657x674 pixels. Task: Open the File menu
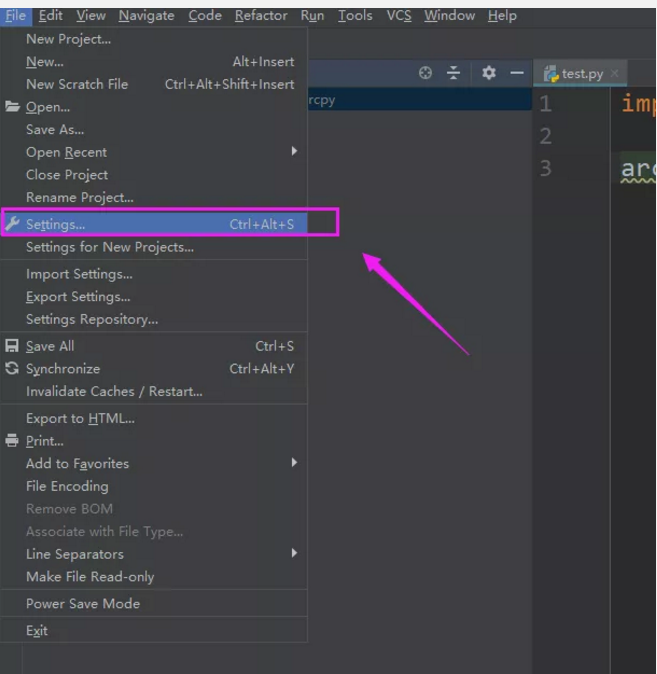click(16, 16)
